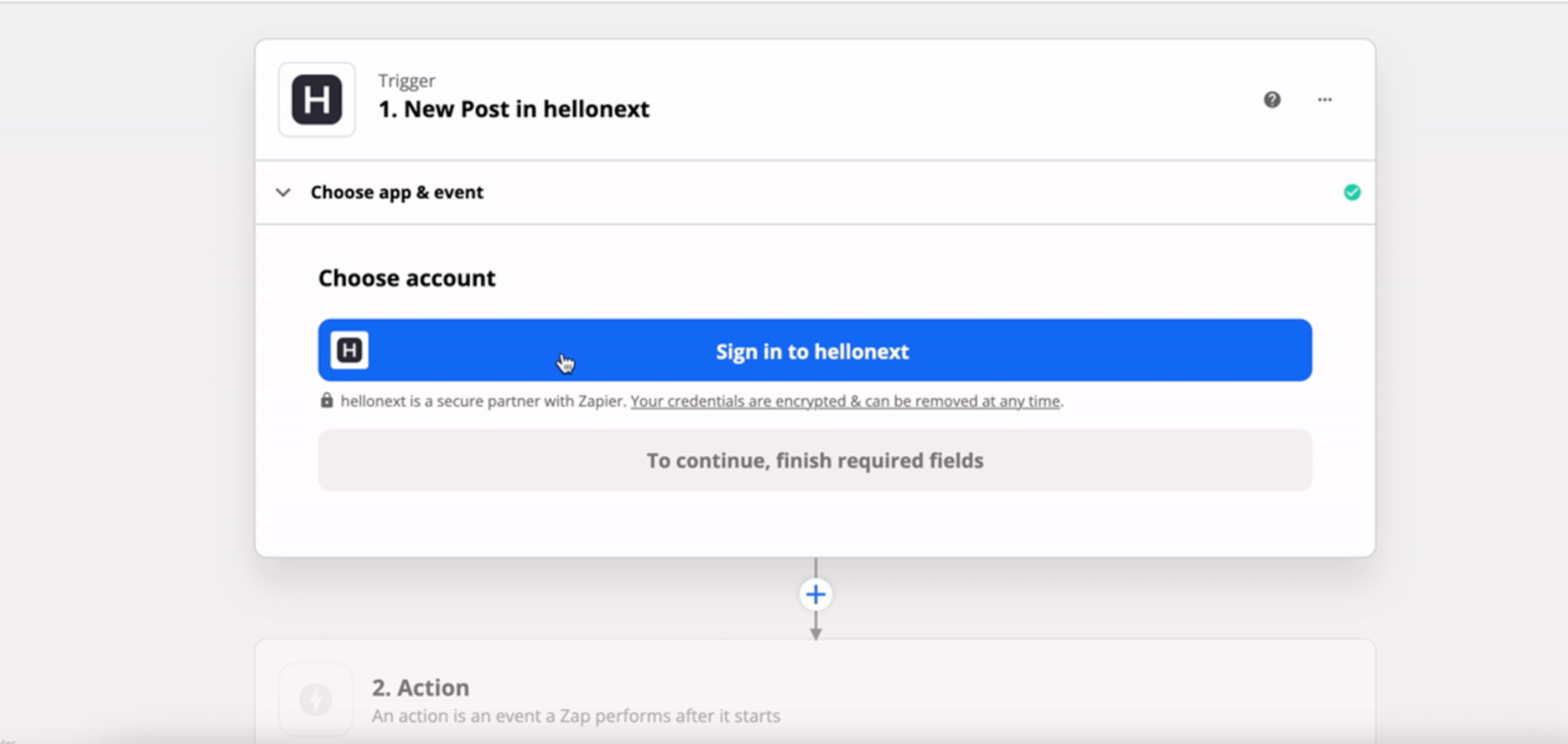
Task: Click To continue, finish required fields button
Action: tap(815, 460)
